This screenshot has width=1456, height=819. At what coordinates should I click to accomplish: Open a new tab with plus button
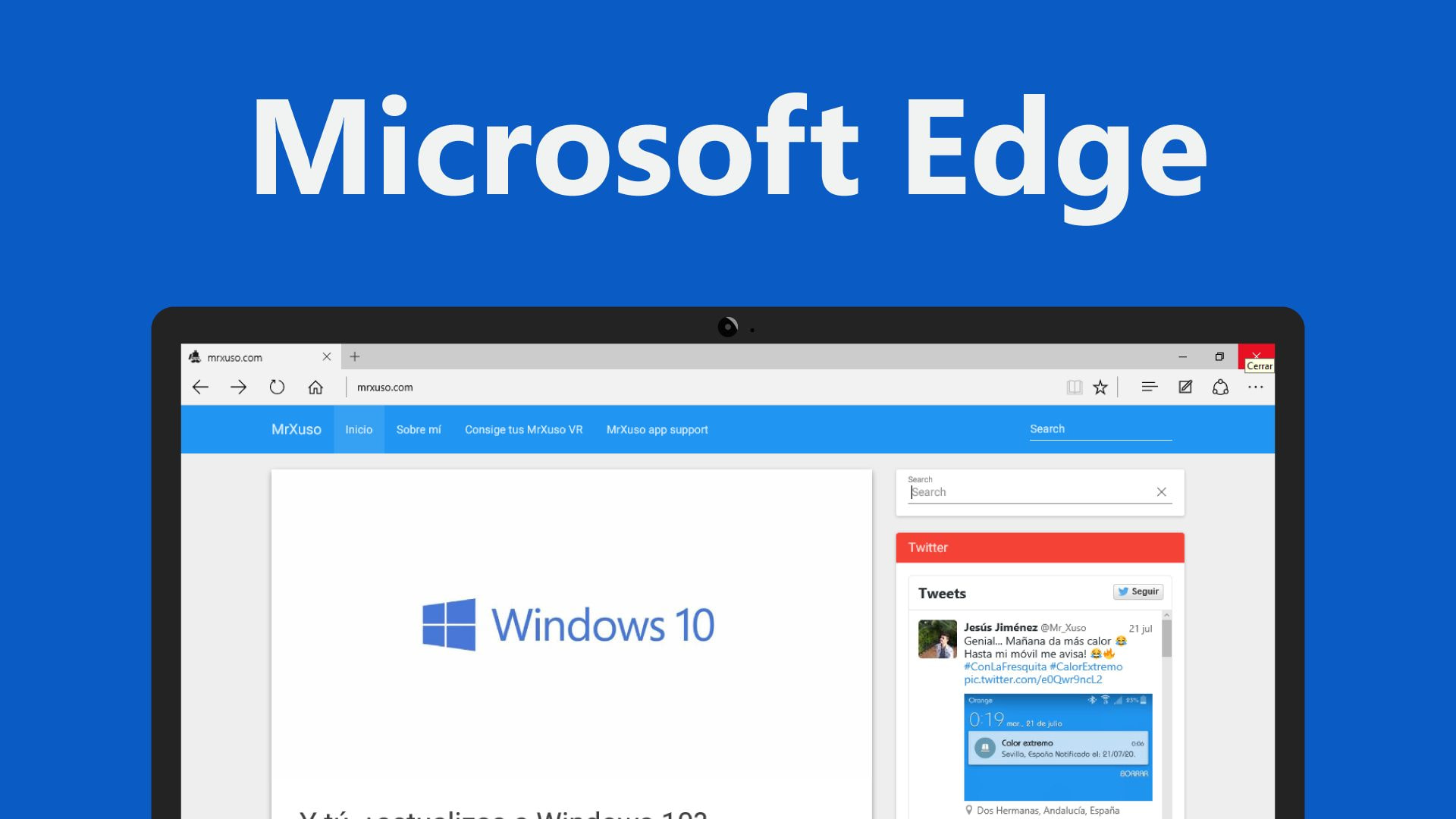coord(354,356)
